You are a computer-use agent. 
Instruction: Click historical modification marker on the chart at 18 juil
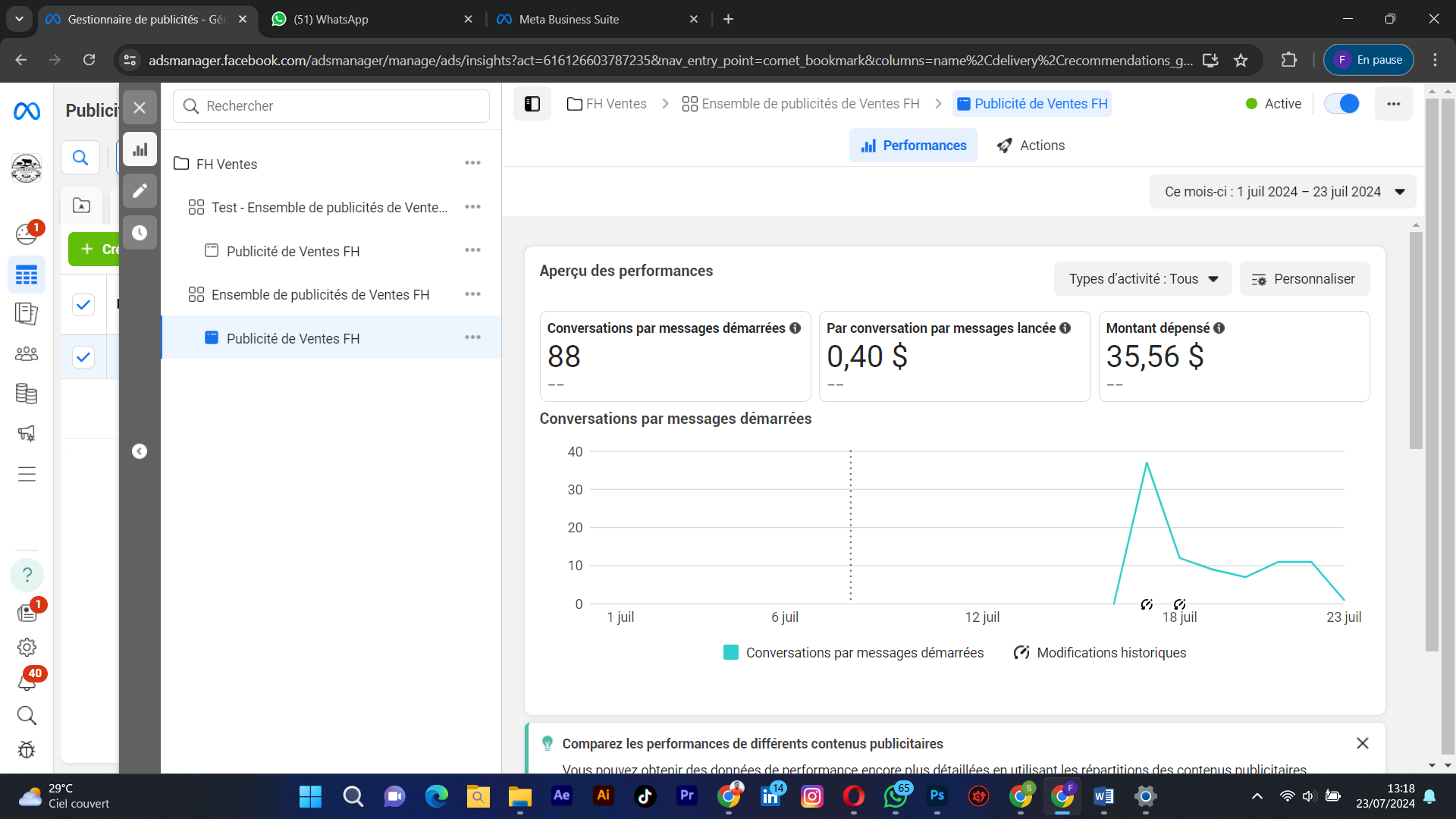pos(1179,604)
